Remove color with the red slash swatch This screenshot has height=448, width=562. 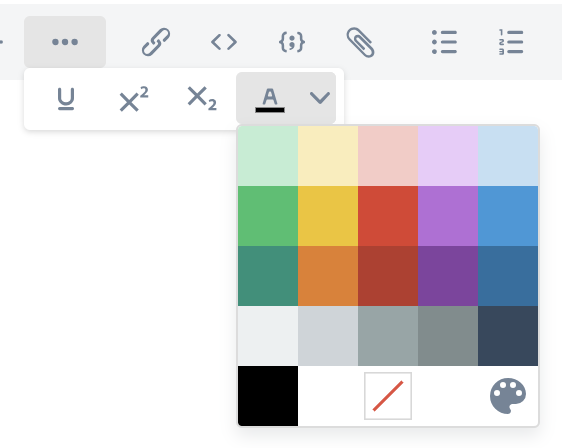click(388, 396)
